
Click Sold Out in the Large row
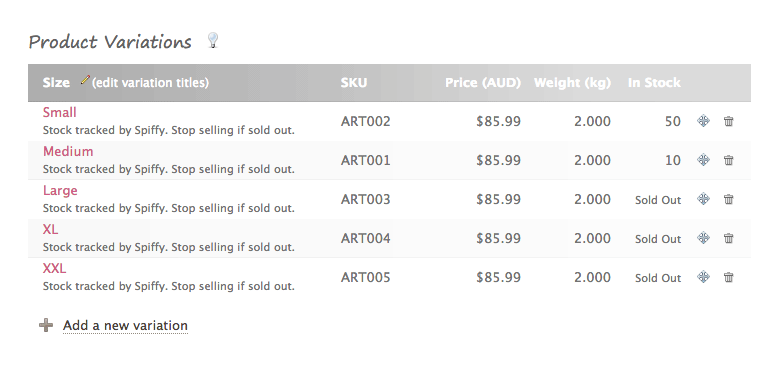tap(658, 200)
